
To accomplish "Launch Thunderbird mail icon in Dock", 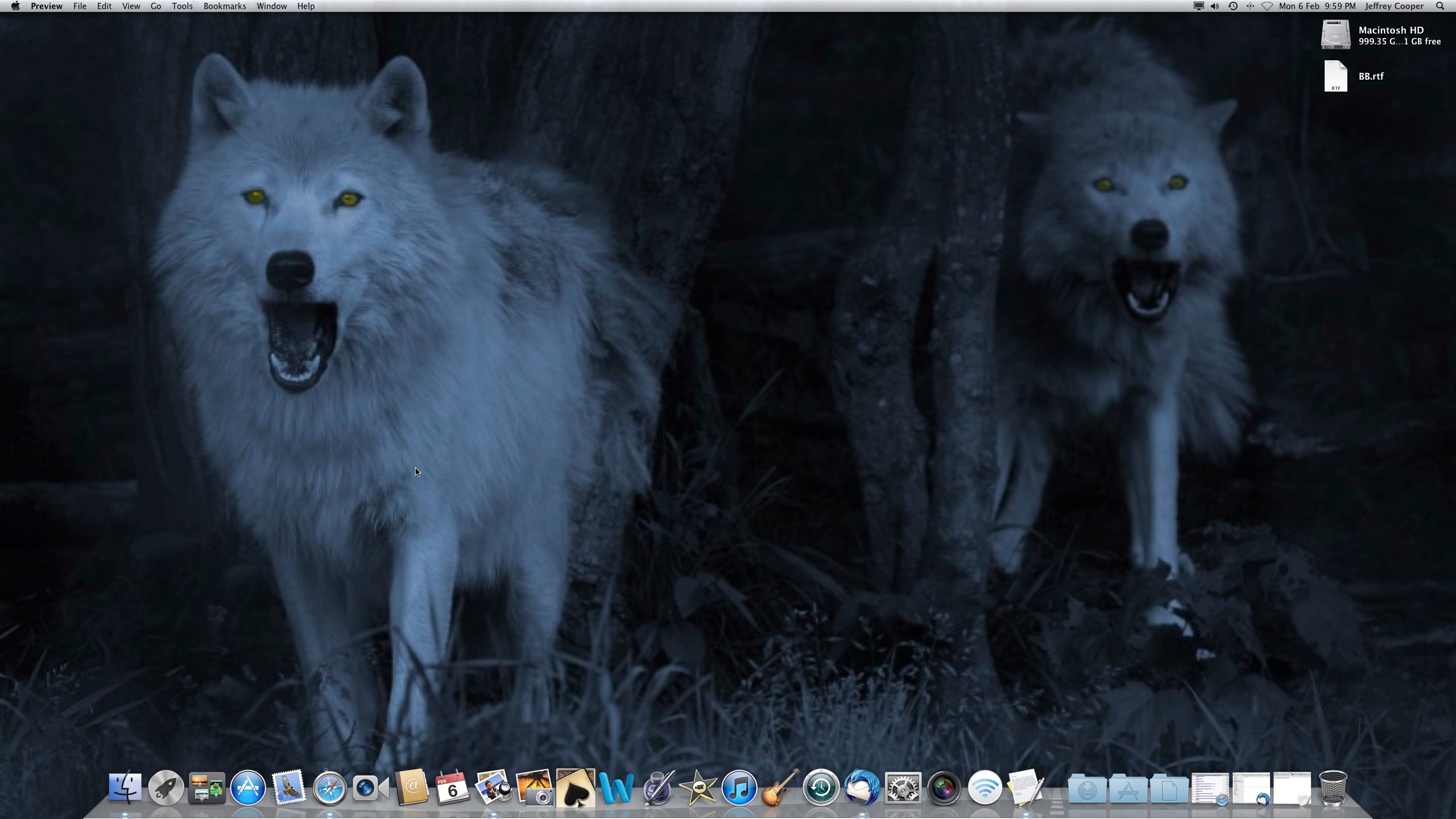I will 862,788.
